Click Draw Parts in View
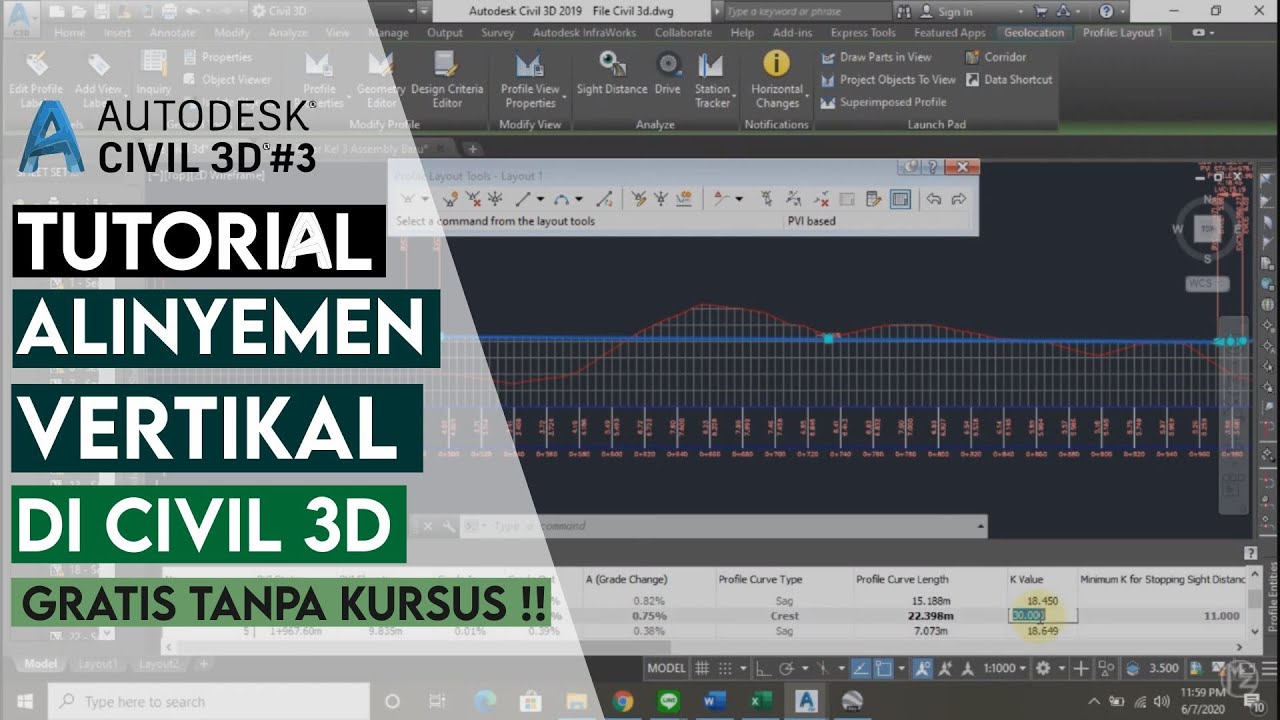The image size is (1280, 720). pyautogui.click(x=876, y=57)
